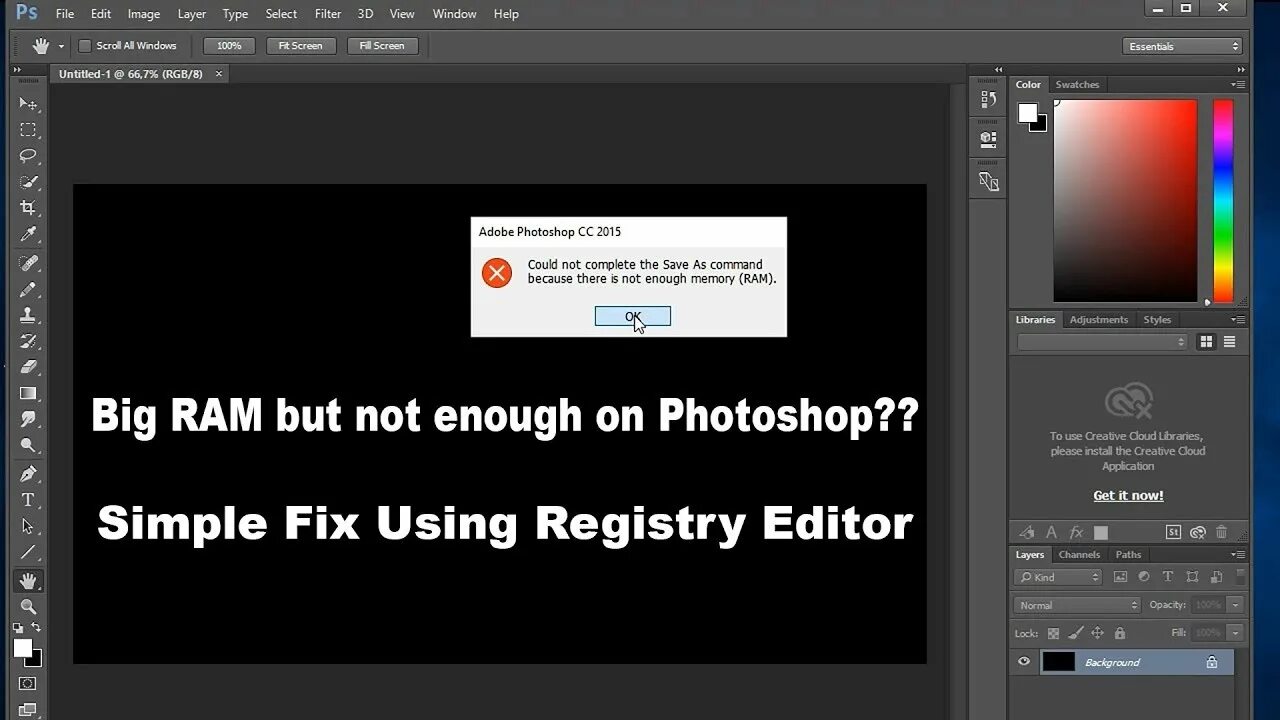
Task: Click the Fit Screen button
Action: tap(300, 46)
